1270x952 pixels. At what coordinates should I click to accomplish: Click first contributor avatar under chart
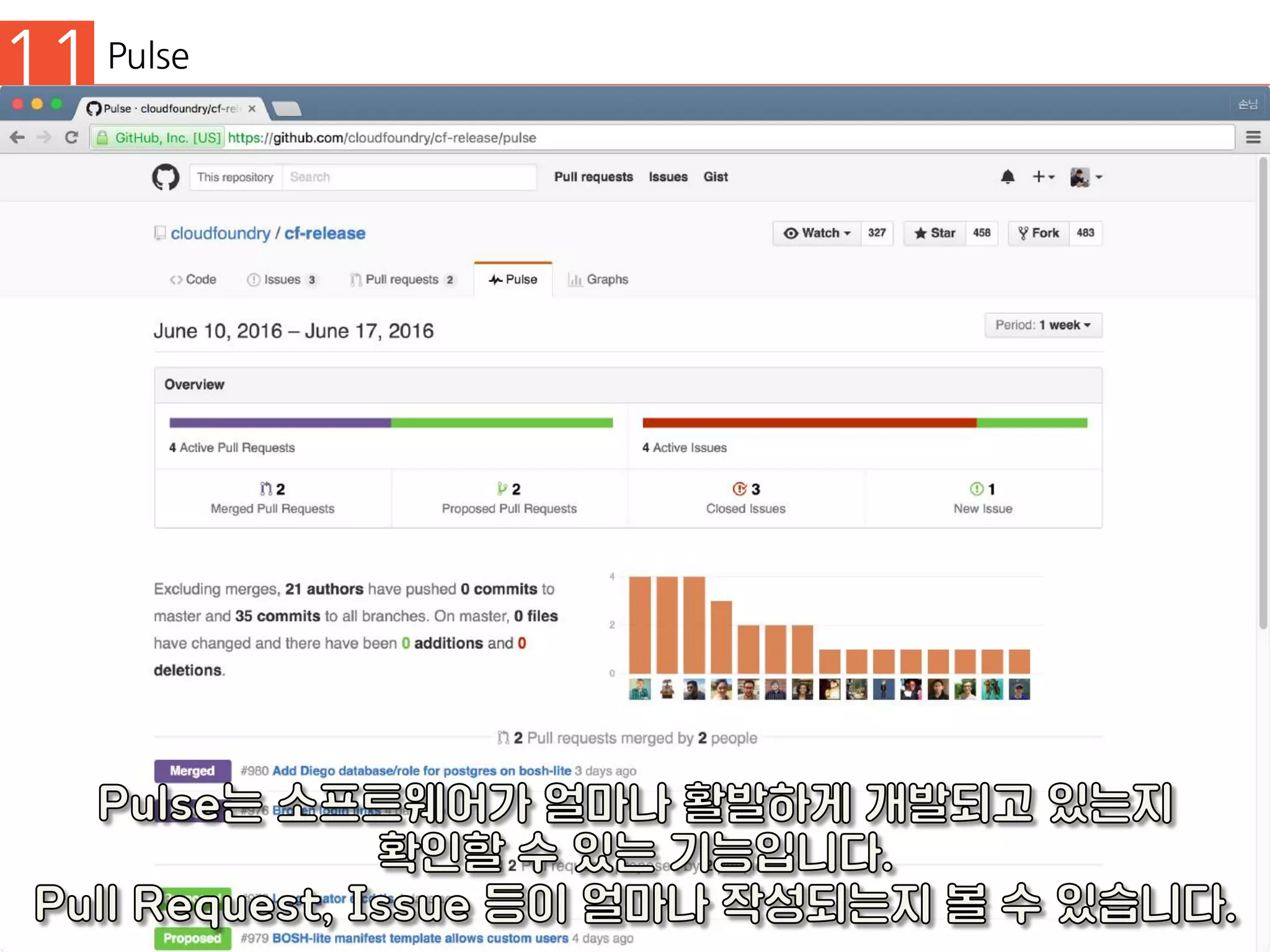tap(640, 689)
